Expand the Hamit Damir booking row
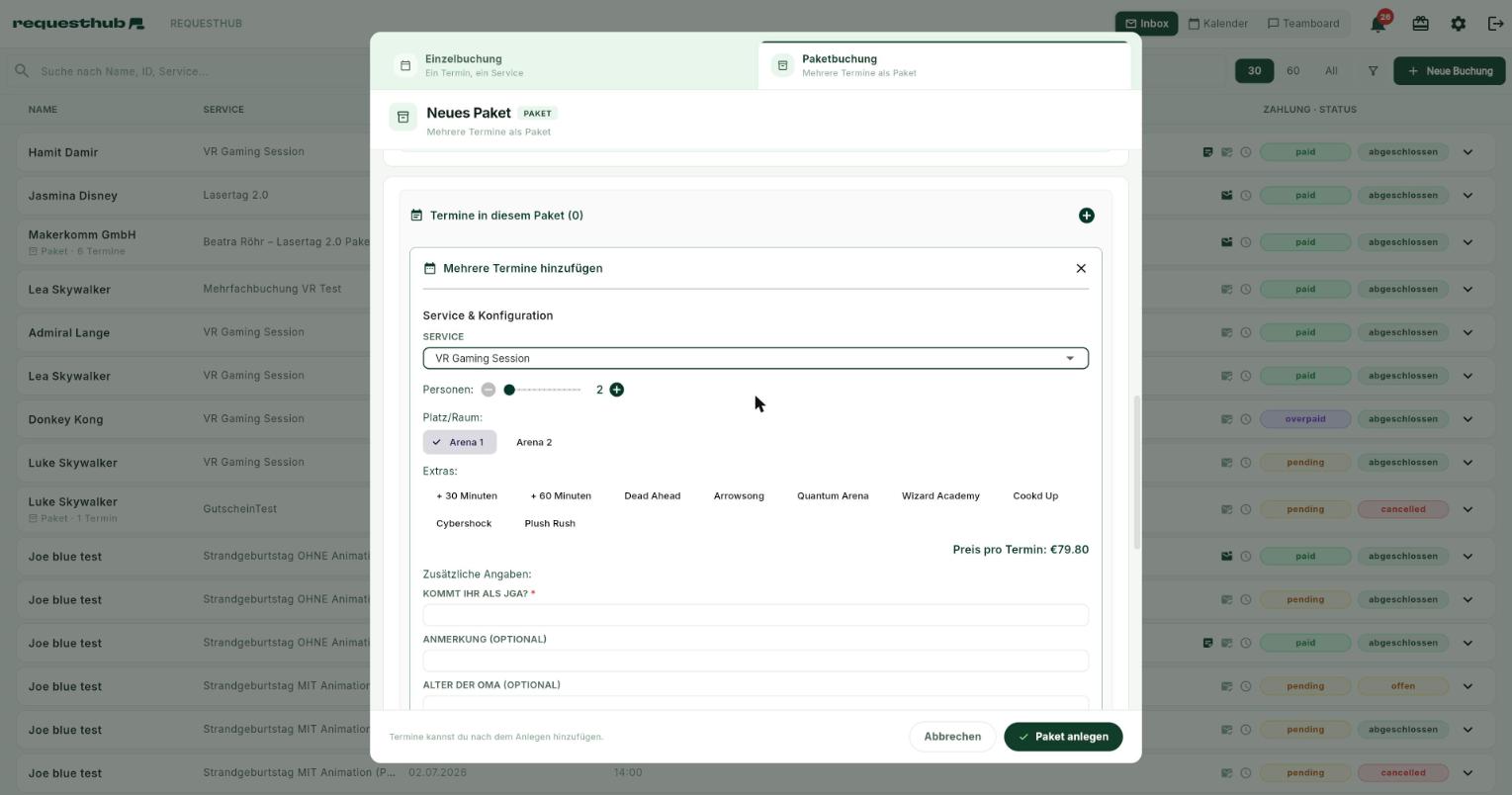1512x795 pixels. pos(1468,152)
